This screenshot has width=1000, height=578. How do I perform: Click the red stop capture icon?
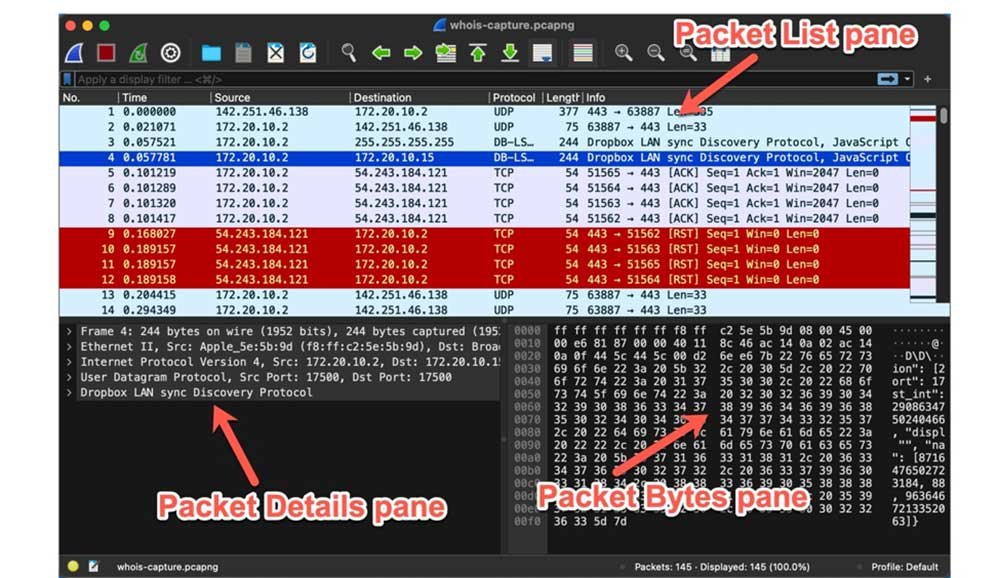tap(106, 53)
